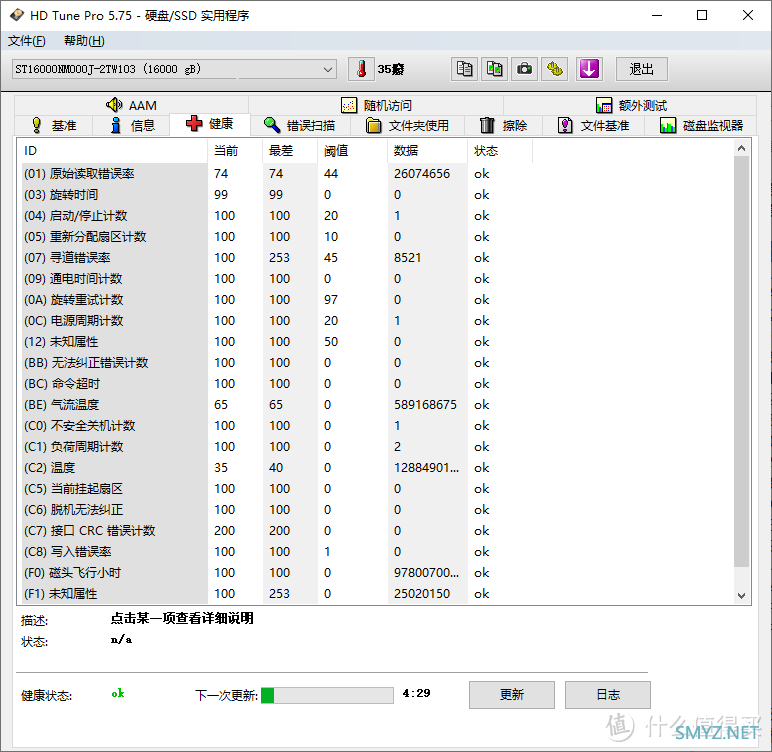Click the 阈值 column header

click(x=353, y=151)
